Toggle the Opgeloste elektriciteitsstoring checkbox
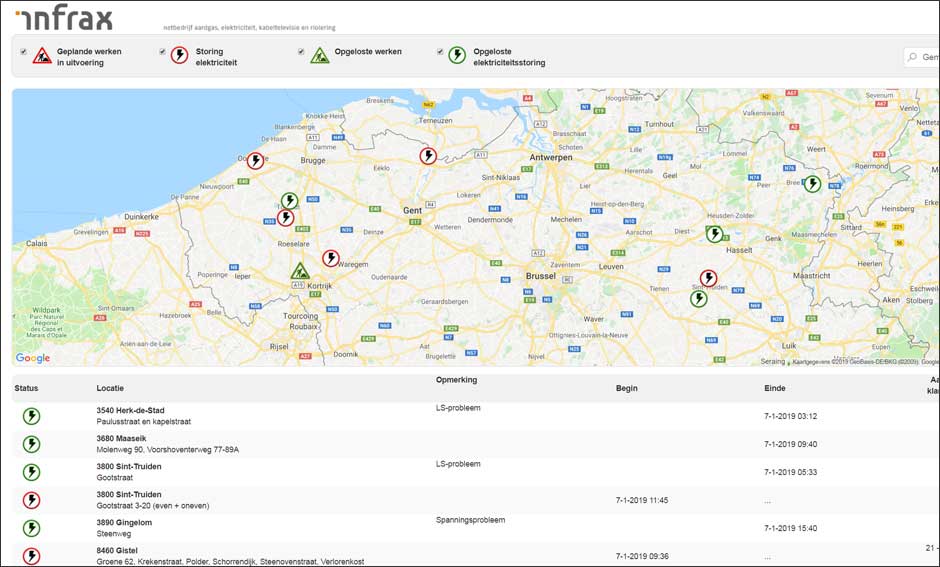This screenshot has height=567, width=940. (440, 52)
